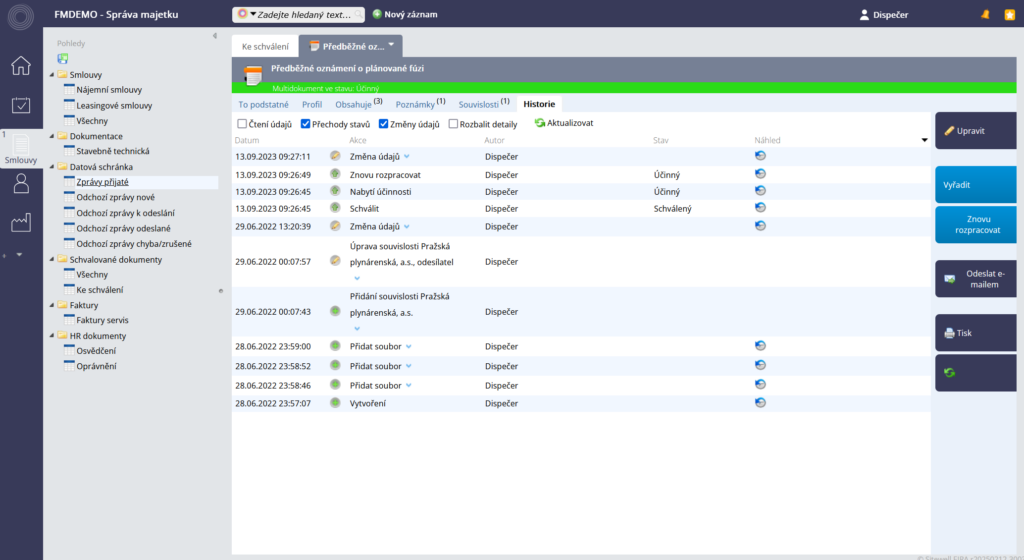This screenshot has height=560, width=1024.
Task: Click the Tisk button
Action: [x=976, y=333]
